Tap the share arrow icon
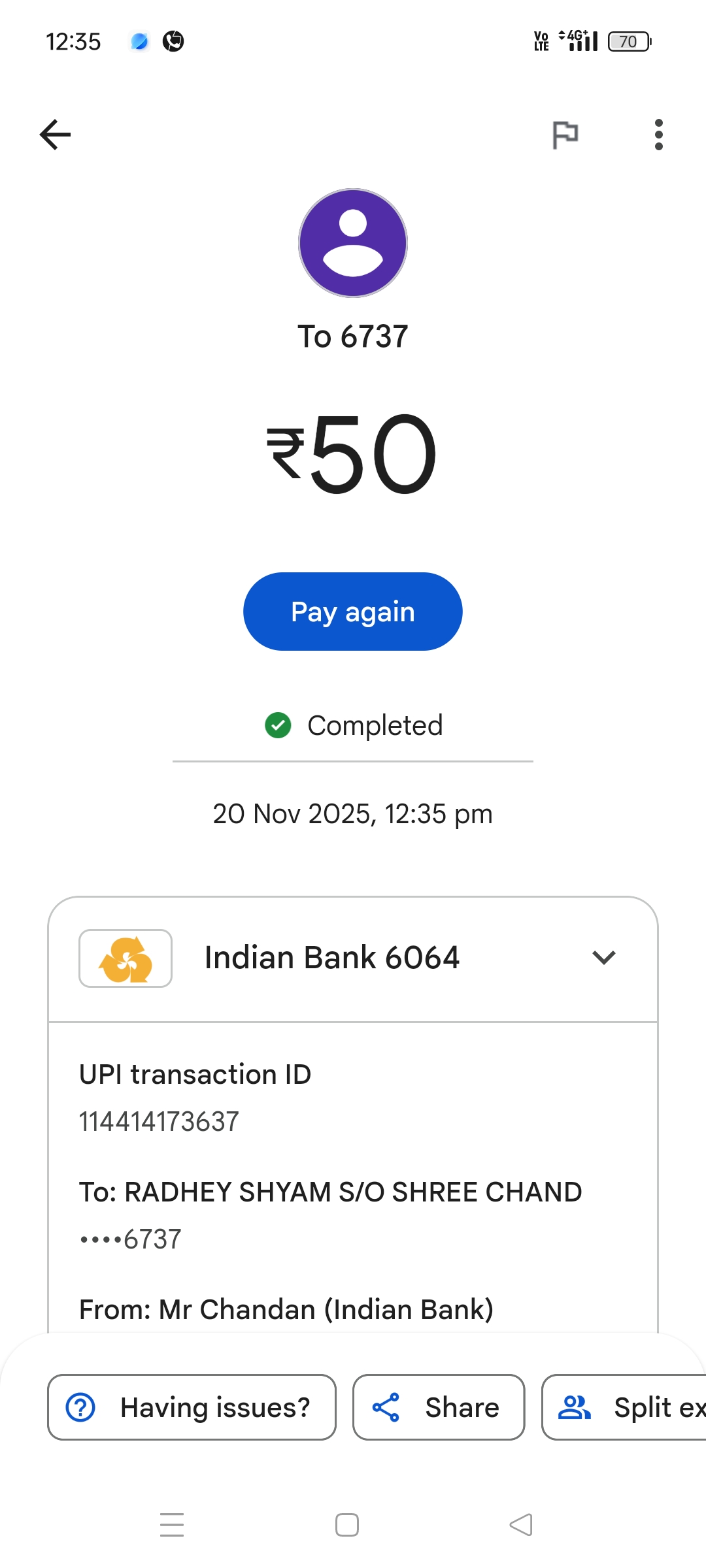706x1568 pixels. [x=386, y=1407]
